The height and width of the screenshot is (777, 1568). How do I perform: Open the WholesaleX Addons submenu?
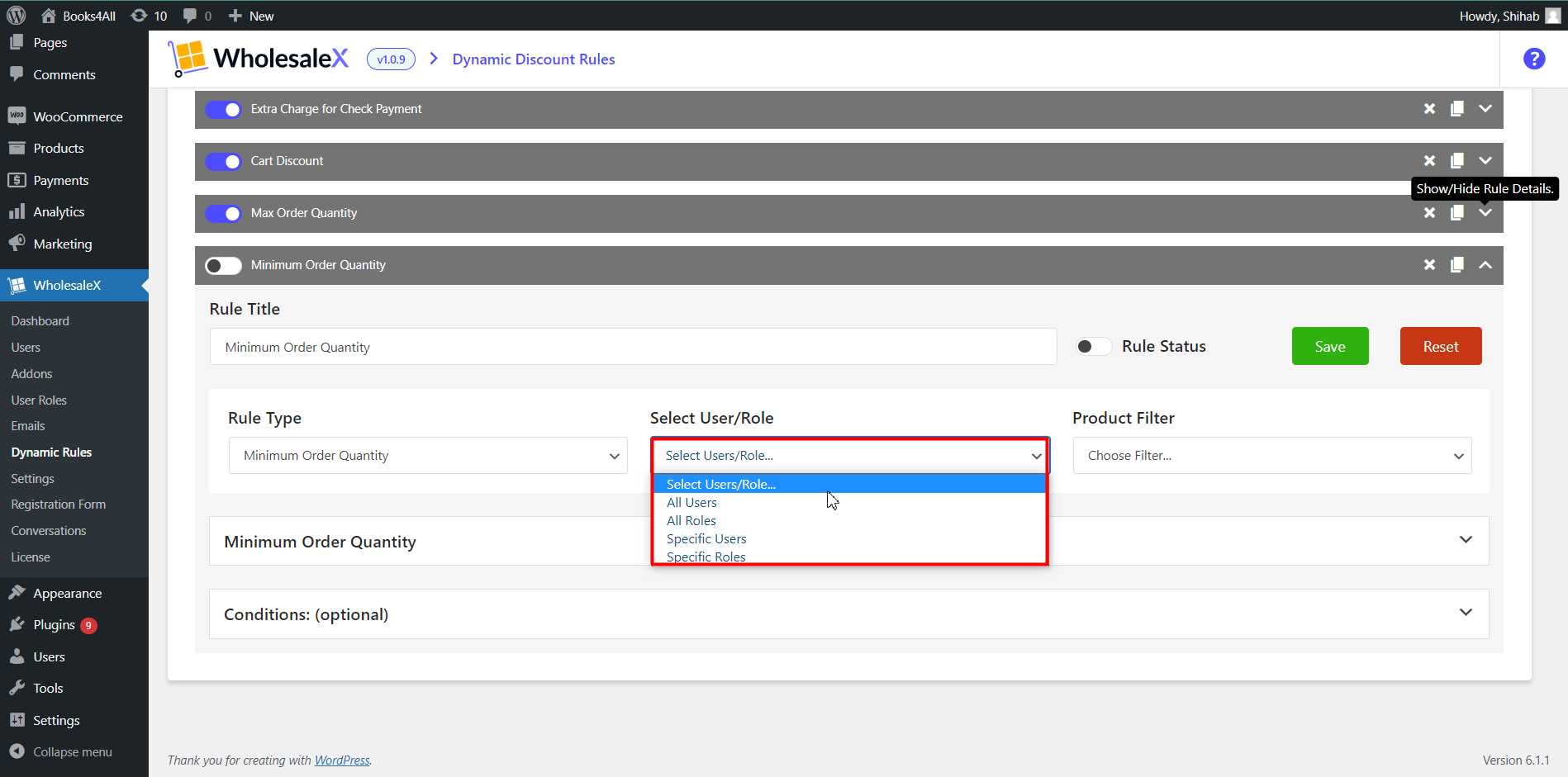coord(31,374)
